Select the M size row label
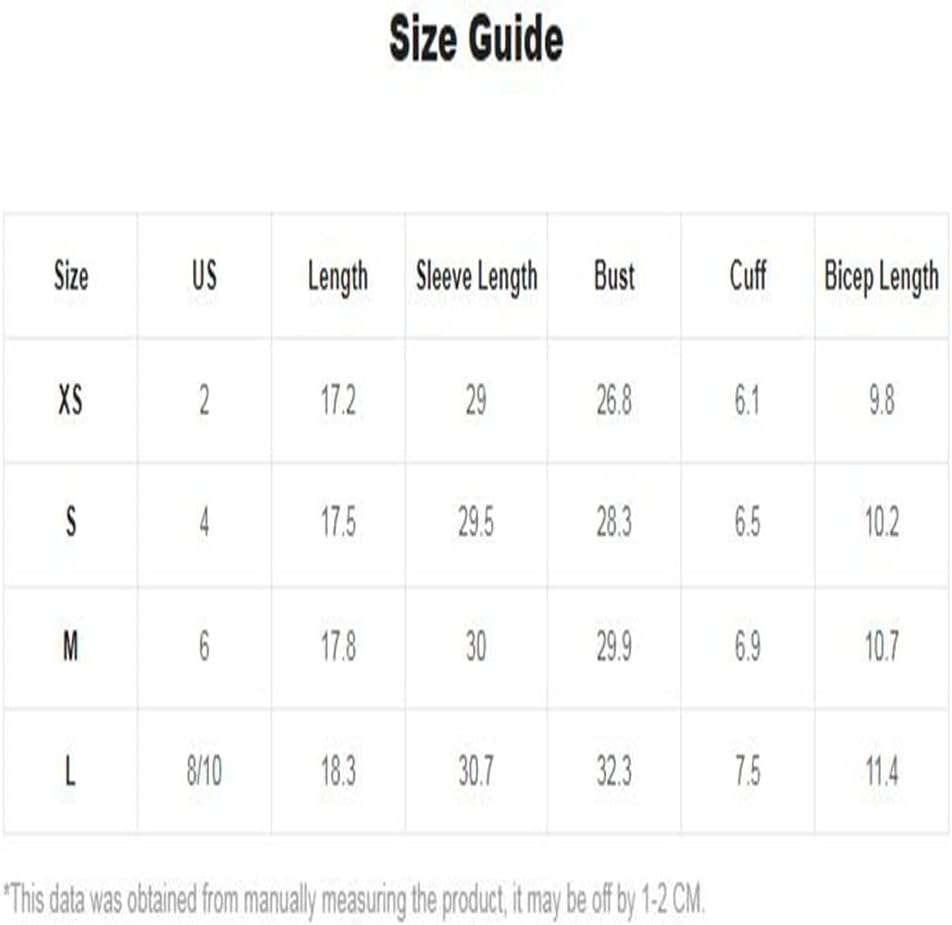The image size is (952, 925). tap(70, 645)
